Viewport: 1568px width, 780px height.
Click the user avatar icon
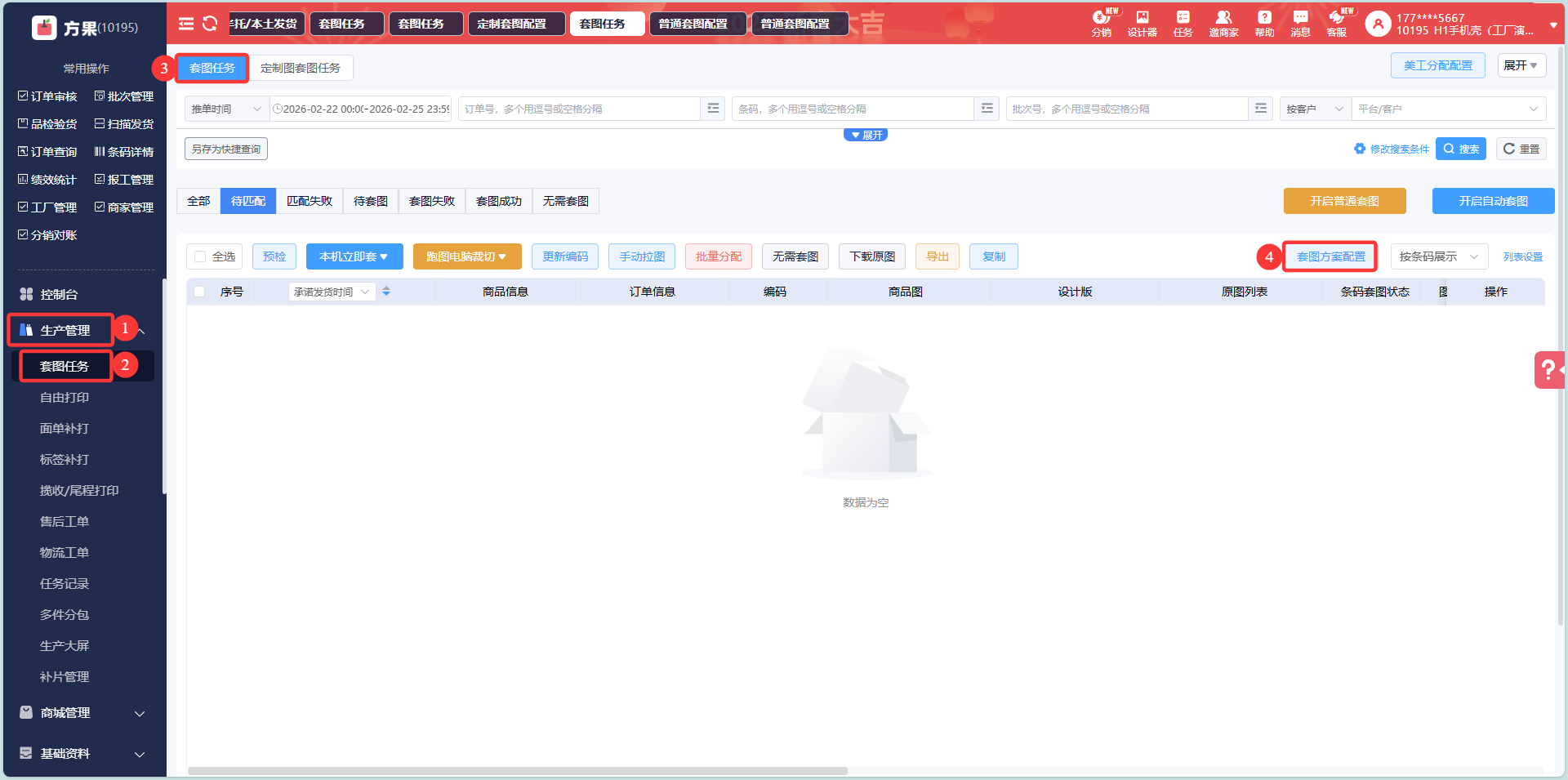pos(1378,24)
